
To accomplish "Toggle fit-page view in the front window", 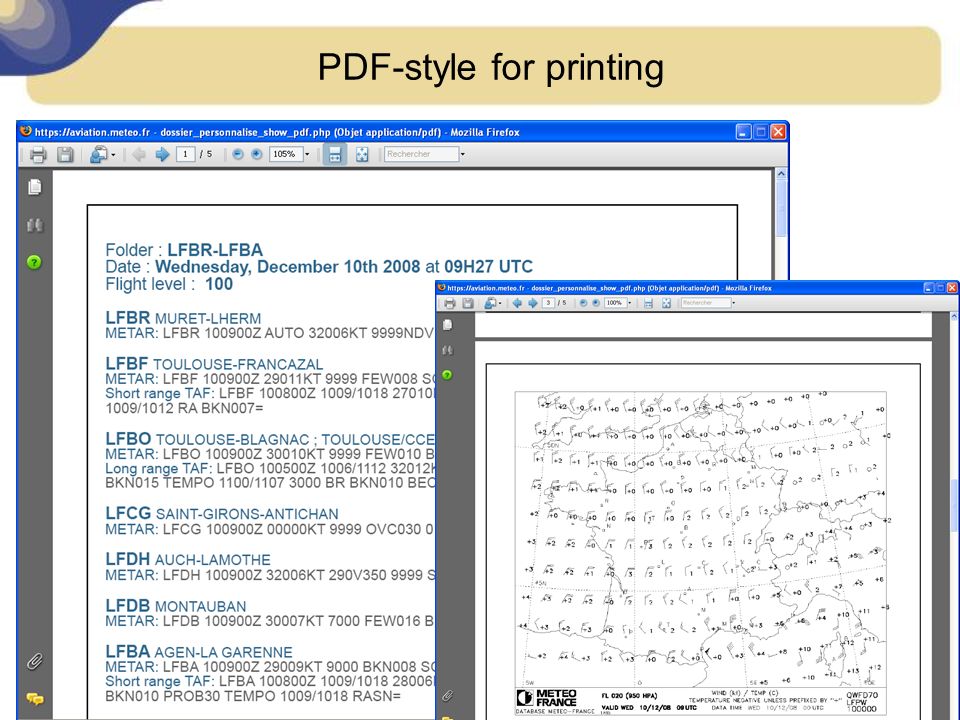I will click(666, 303).
